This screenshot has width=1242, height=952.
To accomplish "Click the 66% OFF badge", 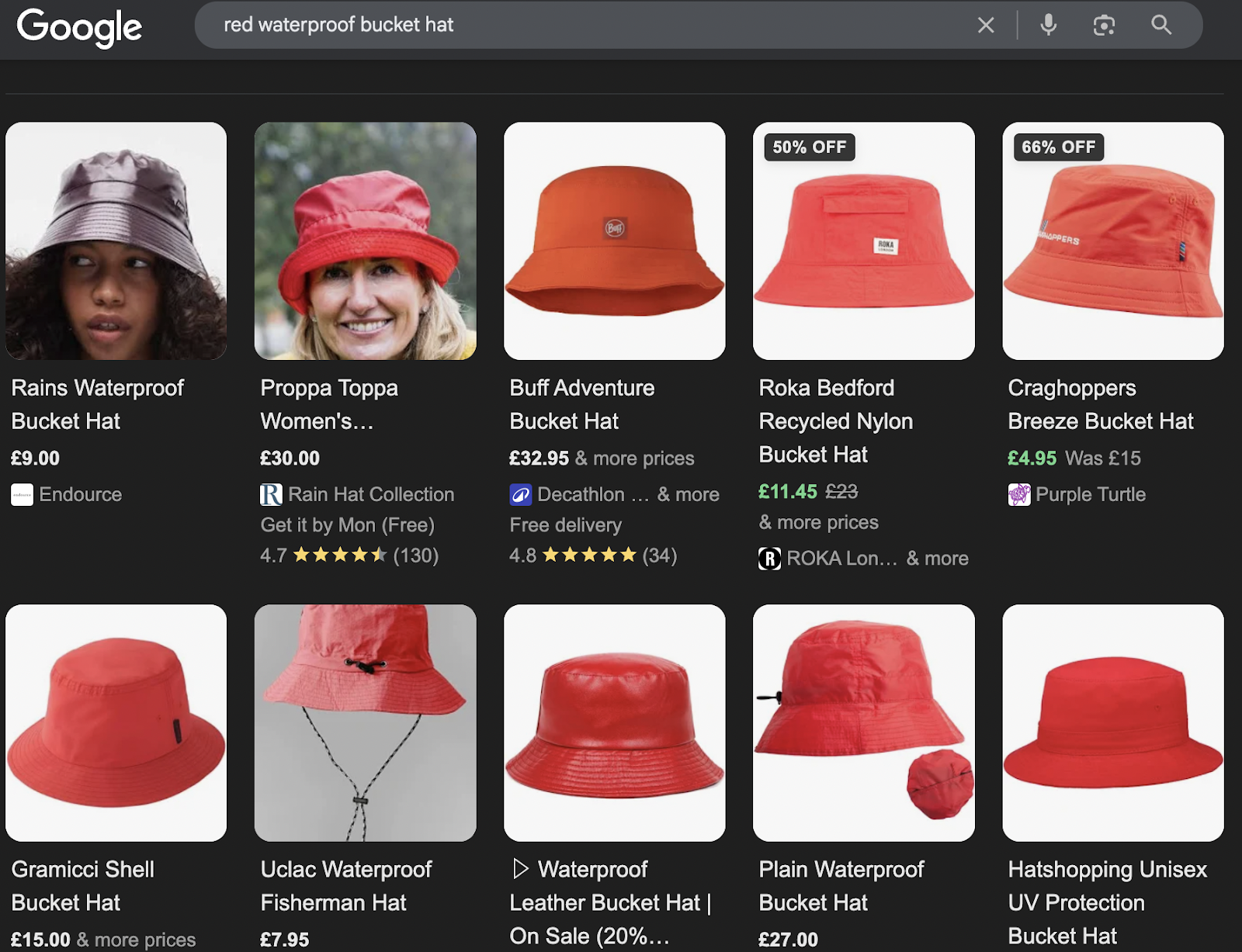I will (1059, 147).
